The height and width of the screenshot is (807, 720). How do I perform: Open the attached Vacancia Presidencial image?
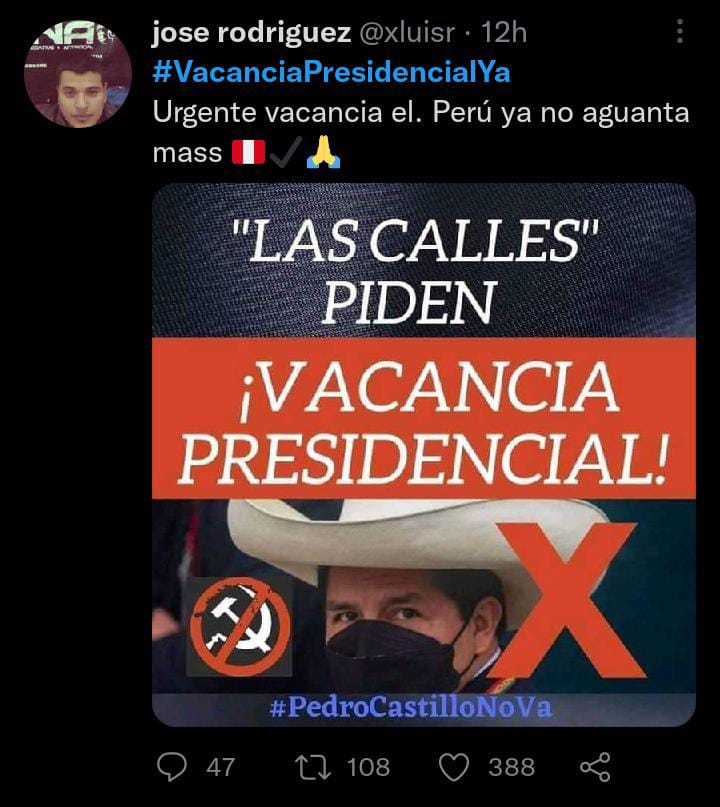424,455
